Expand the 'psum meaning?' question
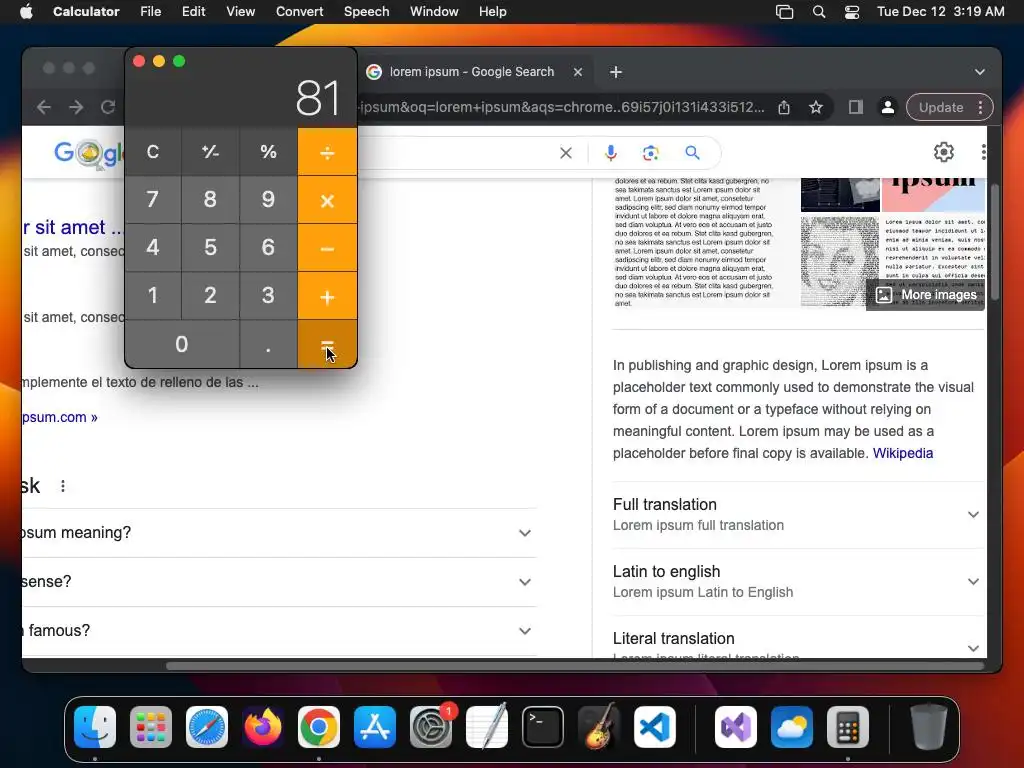 coord(280,533)
